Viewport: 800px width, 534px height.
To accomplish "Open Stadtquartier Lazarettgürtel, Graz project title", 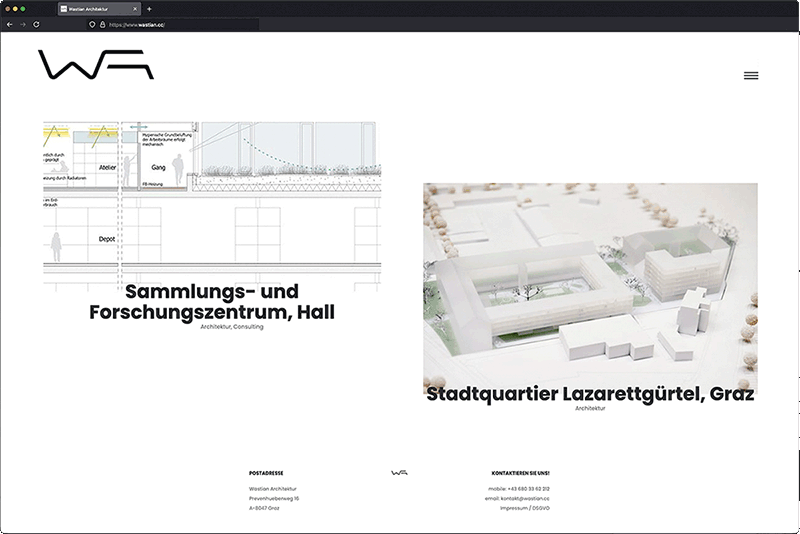I will tap(590, 394).
